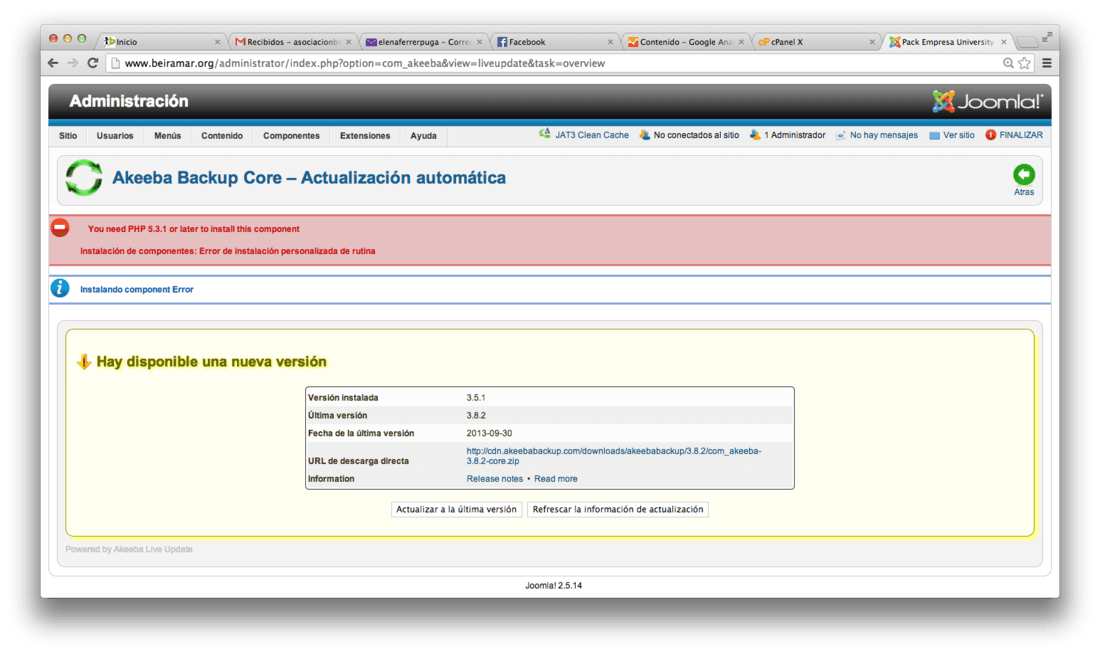Click the No conectados al sitio status
1100x654 pixels.
tap(696, 135)
